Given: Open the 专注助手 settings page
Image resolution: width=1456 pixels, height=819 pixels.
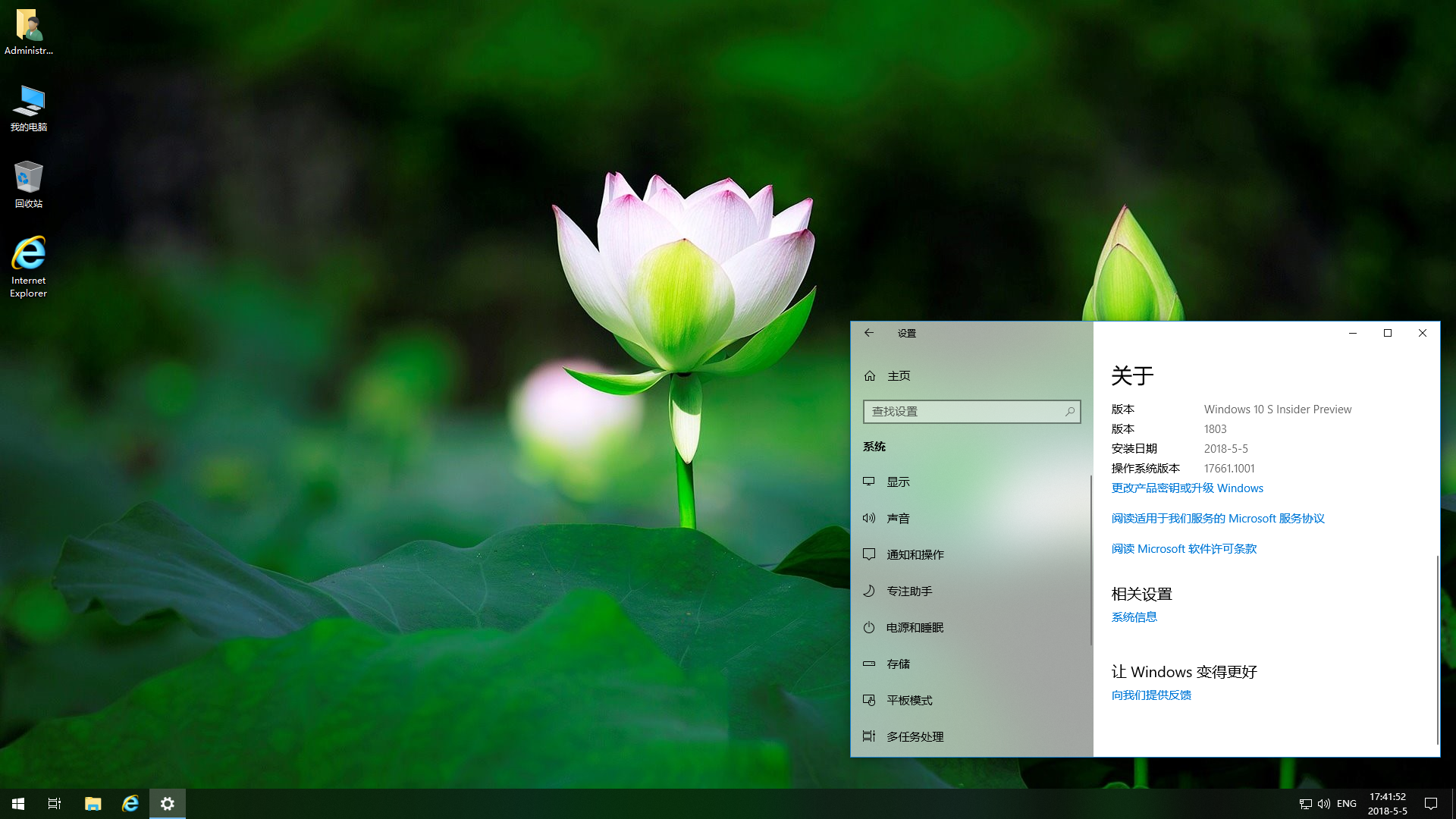Looking at the screenshot, I should 971,591.
